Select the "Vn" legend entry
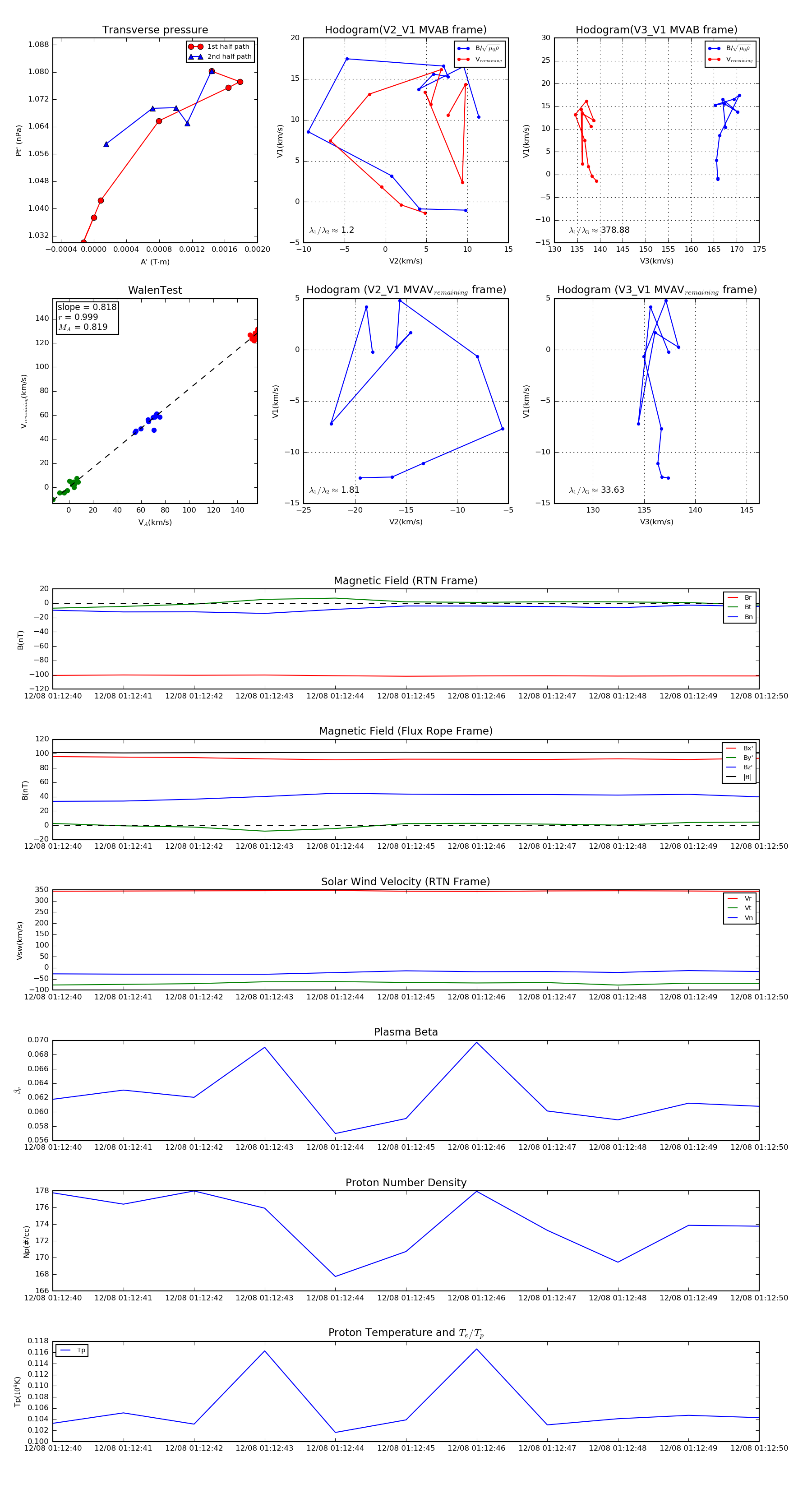This screenshot has height=1489, width=812. coord(740,918)
